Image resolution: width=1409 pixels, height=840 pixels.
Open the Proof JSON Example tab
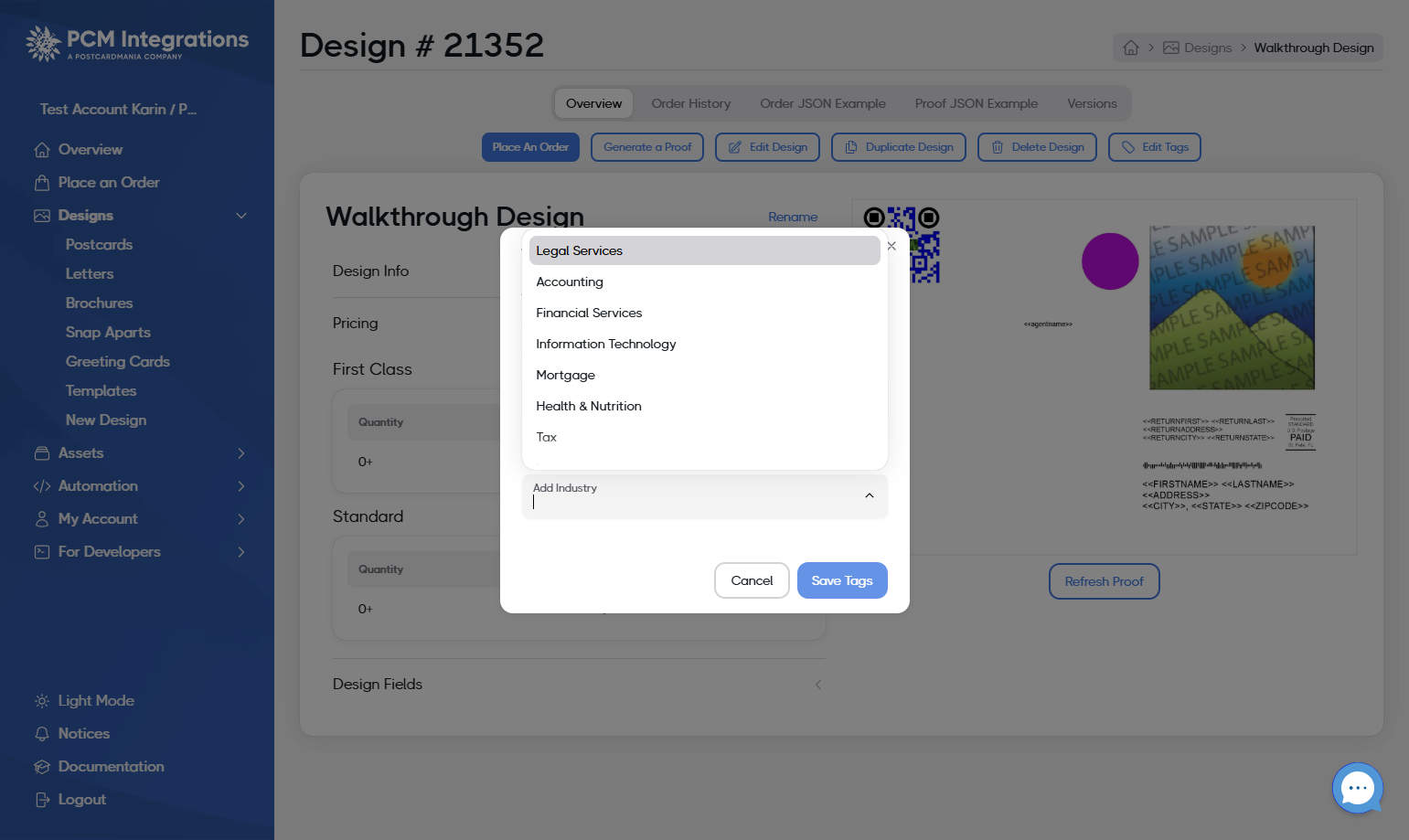coord(977,103)
